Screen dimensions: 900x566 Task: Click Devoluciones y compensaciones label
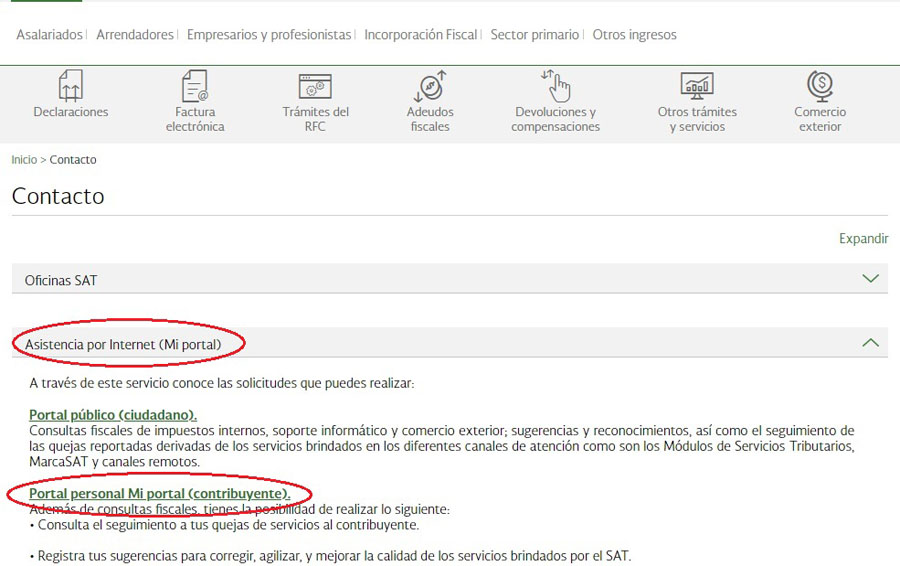pyautogui.click(x=556, y=119)
